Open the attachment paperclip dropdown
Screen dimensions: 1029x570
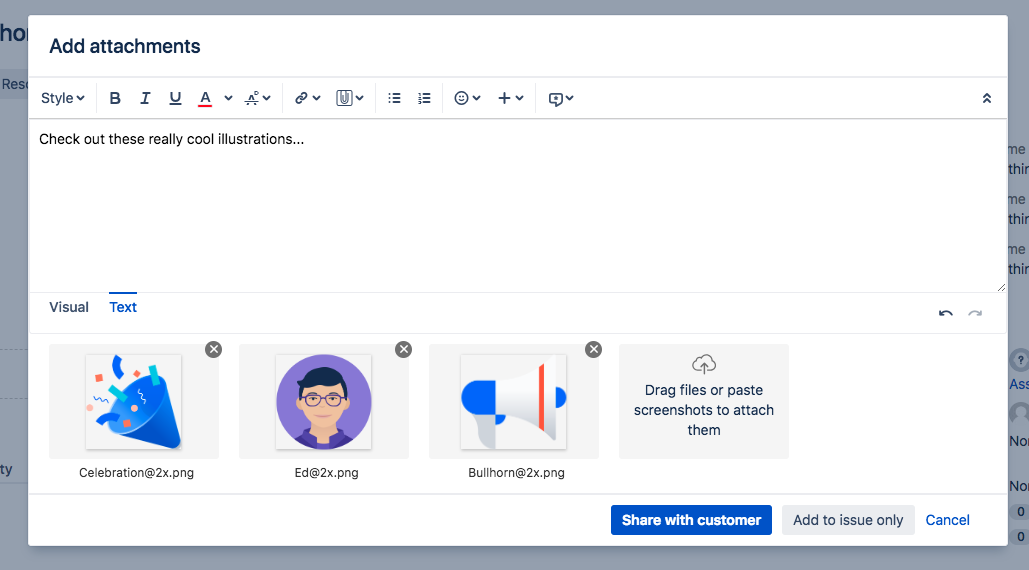coord(349,98)
